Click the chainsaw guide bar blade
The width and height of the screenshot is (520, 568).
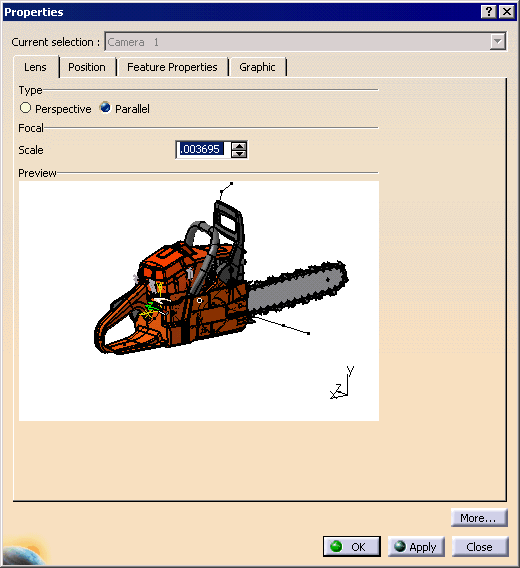[x=298, y=288]
